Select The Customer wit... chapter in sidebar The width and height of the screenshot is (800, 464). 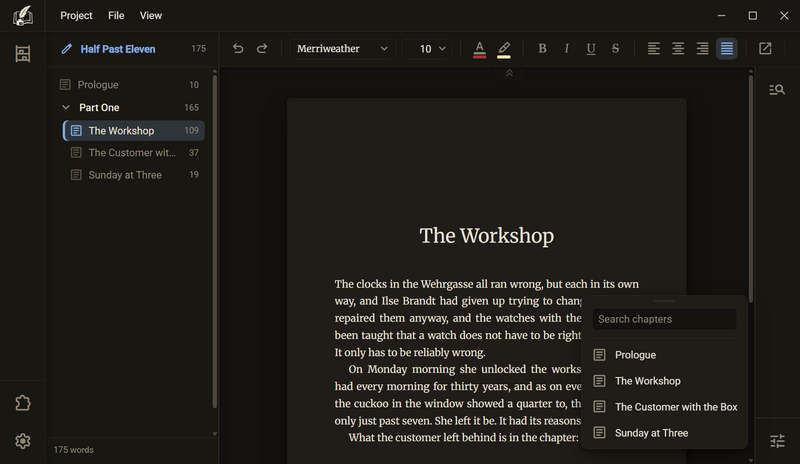click(134, 153)
